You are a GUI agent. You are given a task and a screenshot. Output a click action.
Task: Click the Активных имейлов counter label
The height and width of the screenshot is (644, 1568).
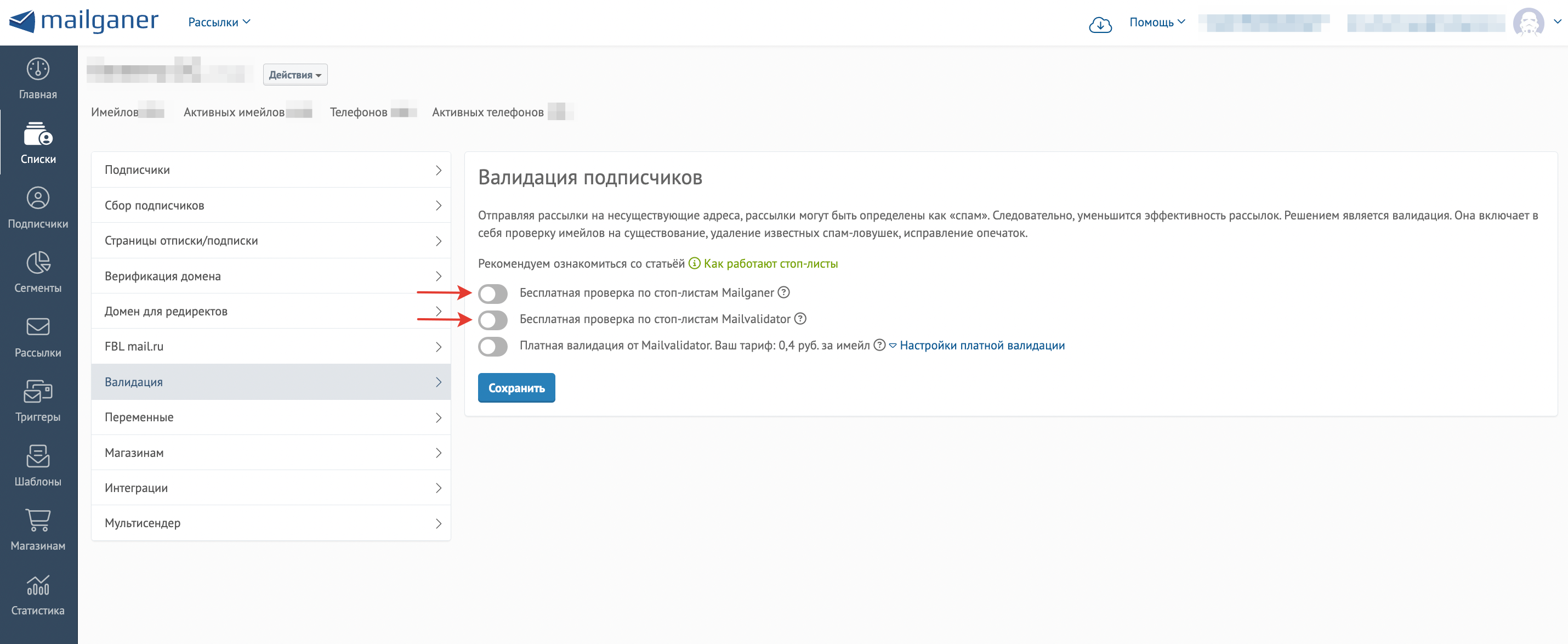click(234, 112)
